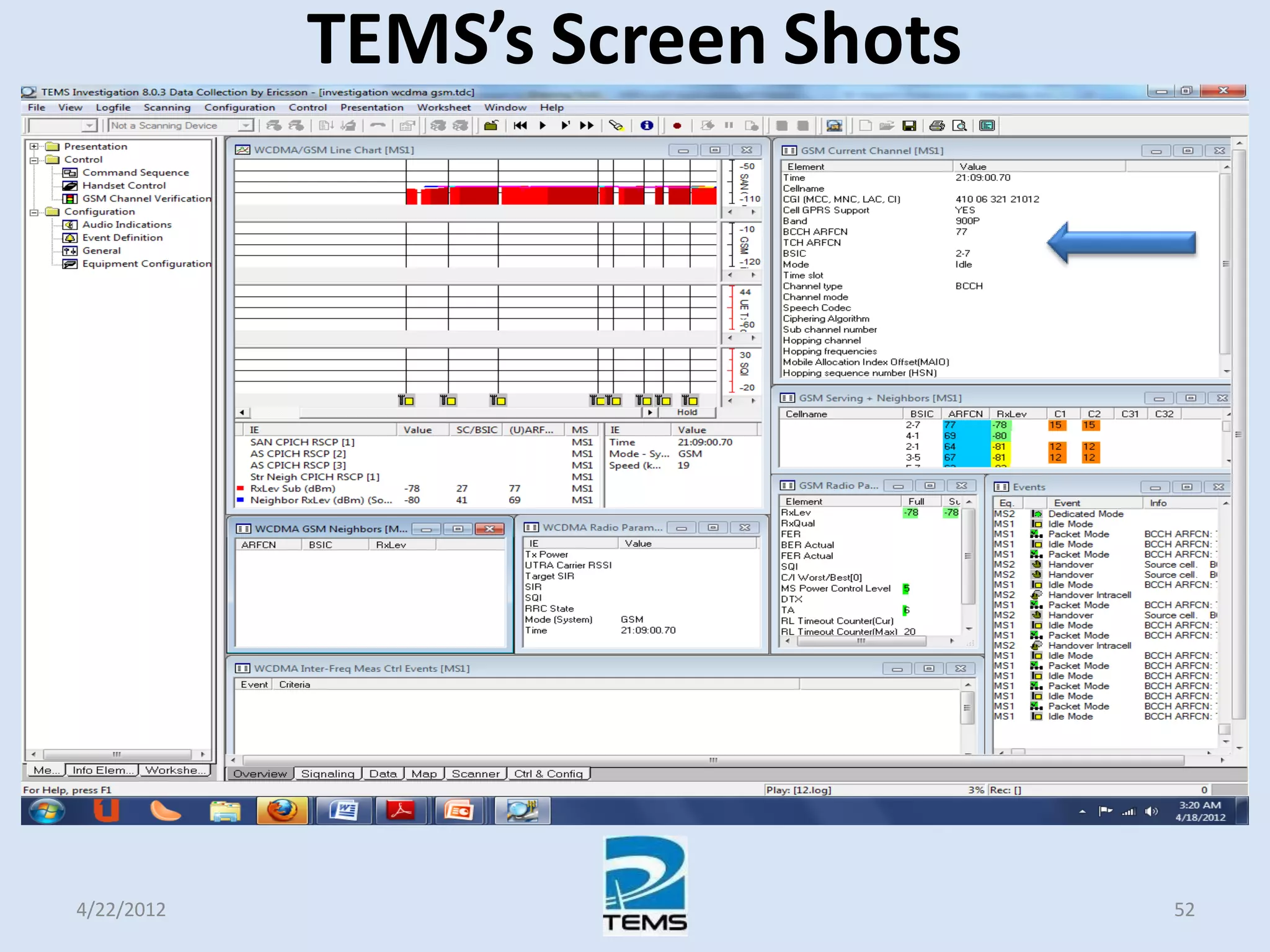This screenshot has width=1270, height=952.
Task: Open the Windows Start button
Action: tap(47, 811)
